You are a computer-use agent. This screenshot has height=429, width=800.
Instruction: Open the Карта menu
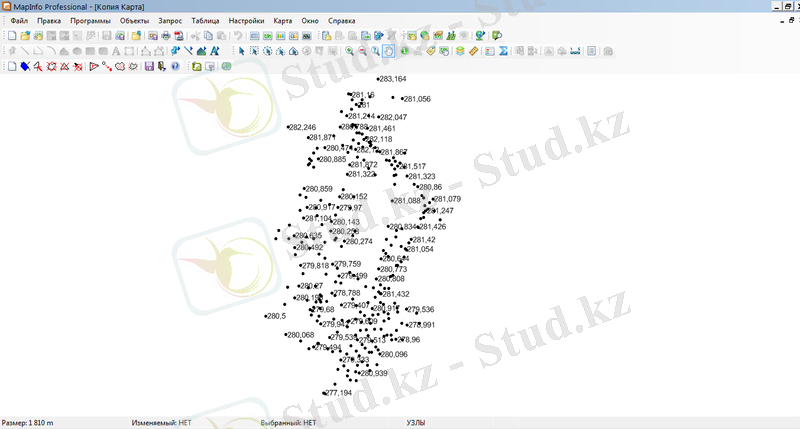pos(283,21)
